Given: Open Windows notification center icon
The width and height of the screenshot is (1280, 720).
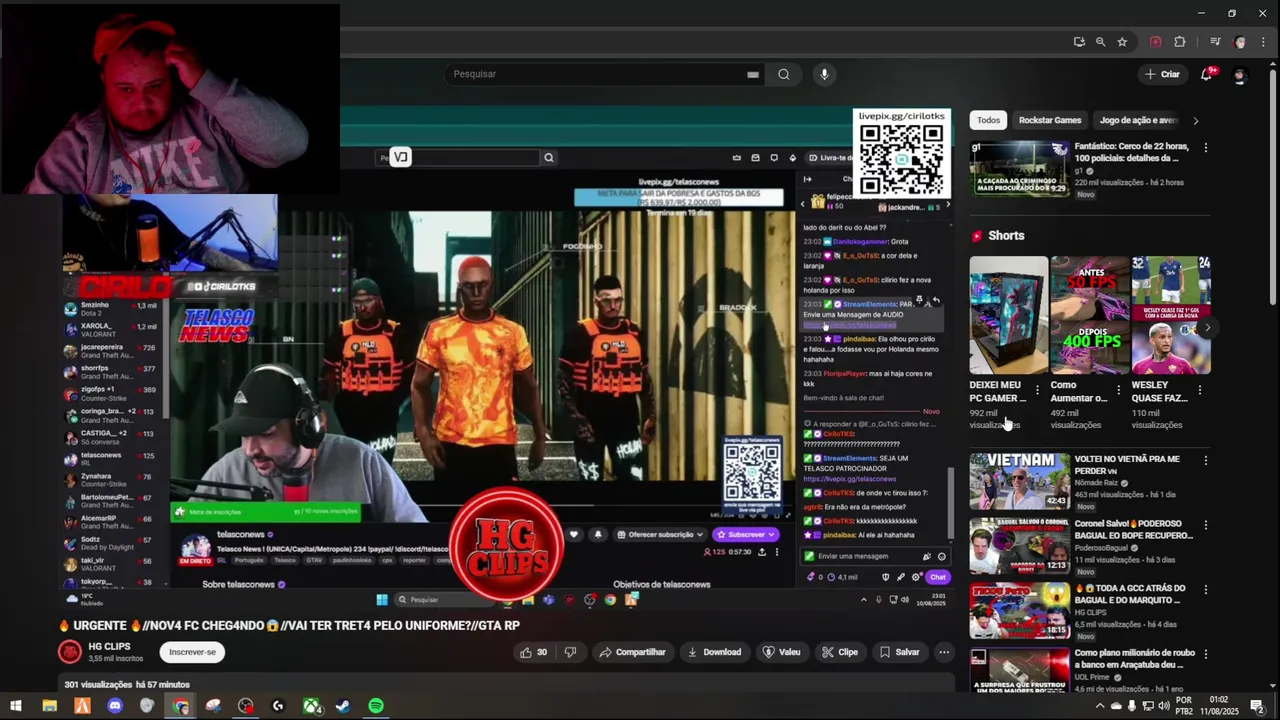Looking at the screenshot, I should click(x=1257, y=706).
